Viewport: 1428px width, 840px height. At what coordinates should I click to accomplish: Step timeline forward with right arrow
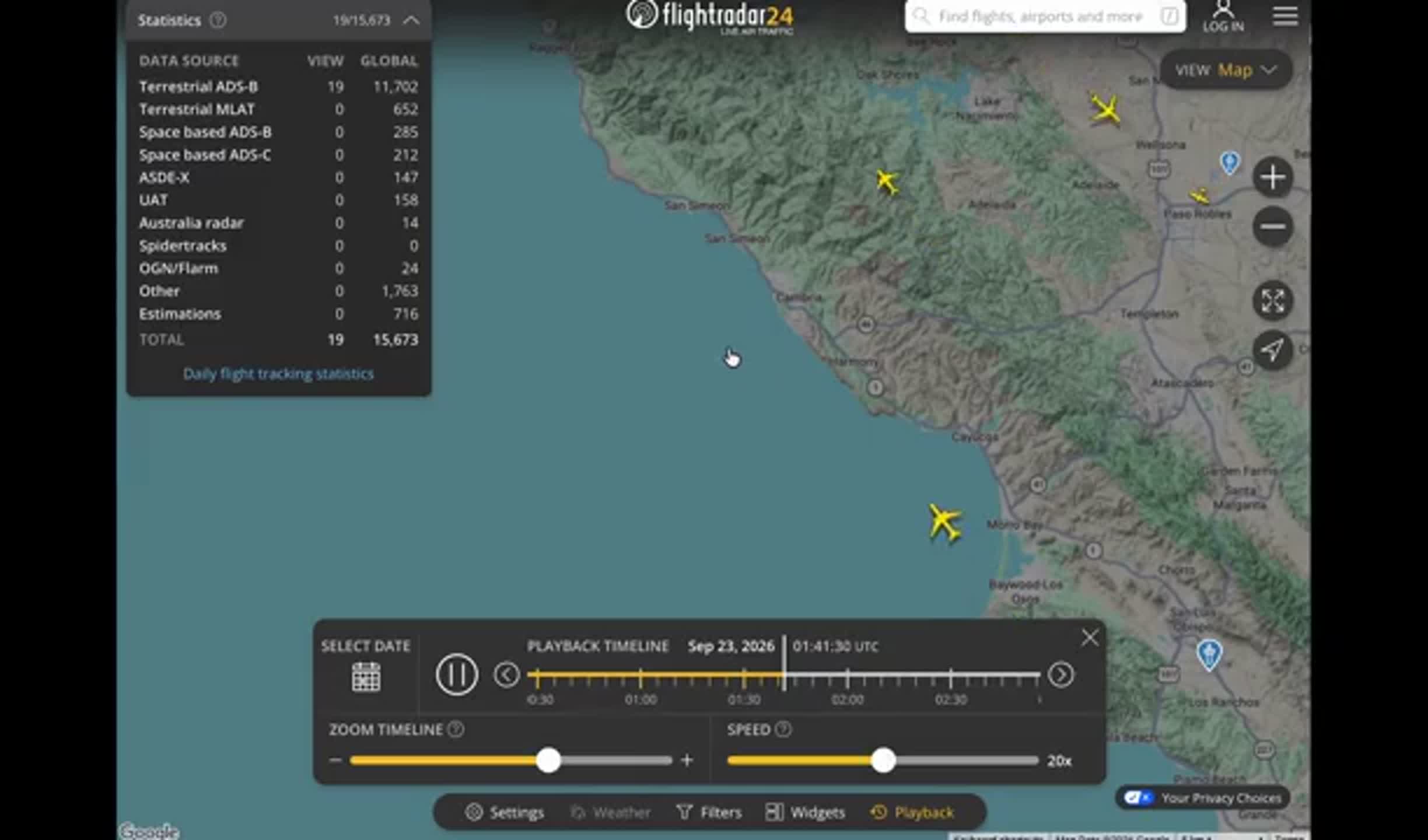pos(1060,675)
